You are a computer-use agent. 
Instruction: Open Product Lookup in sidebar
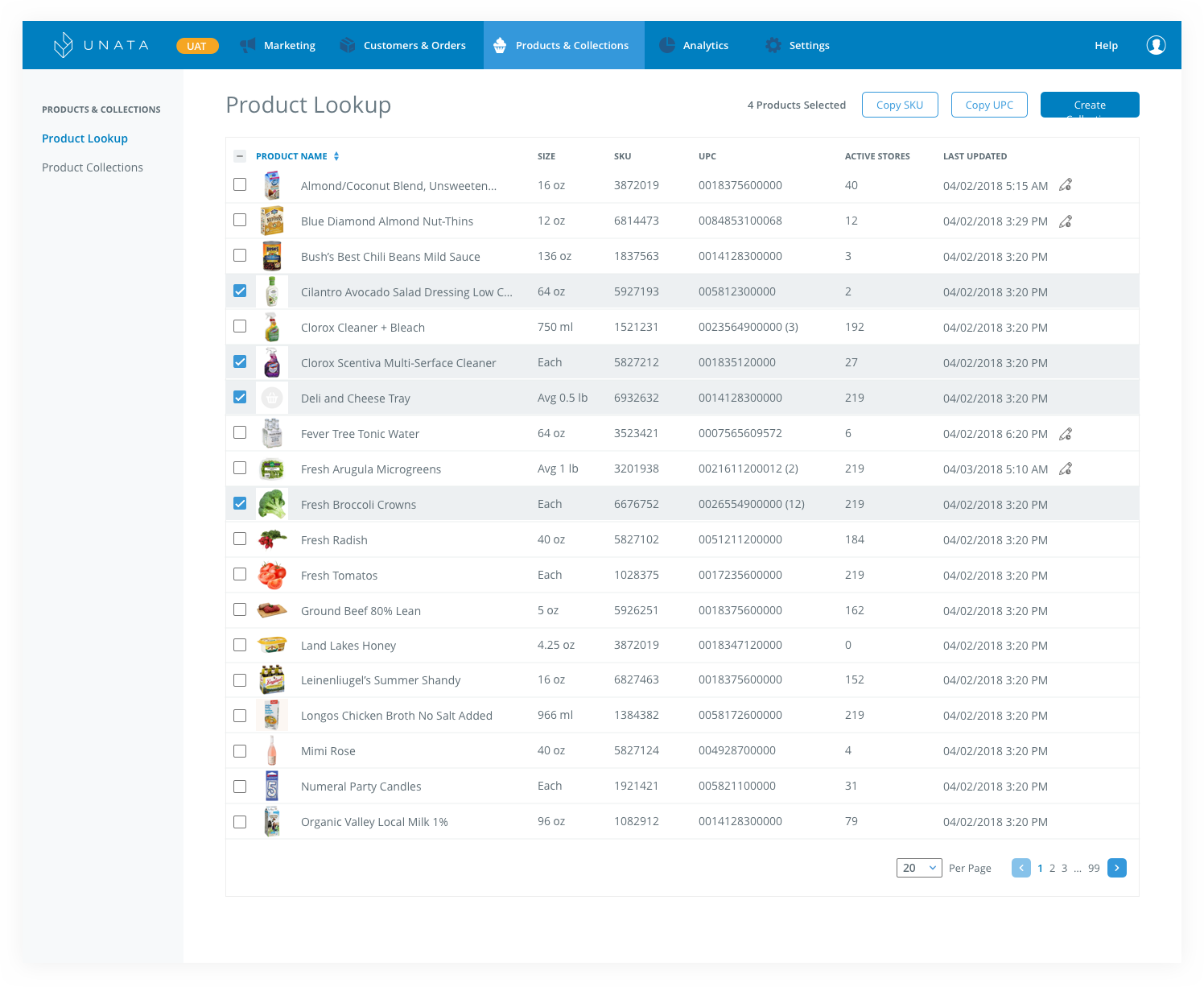point(85,138)
